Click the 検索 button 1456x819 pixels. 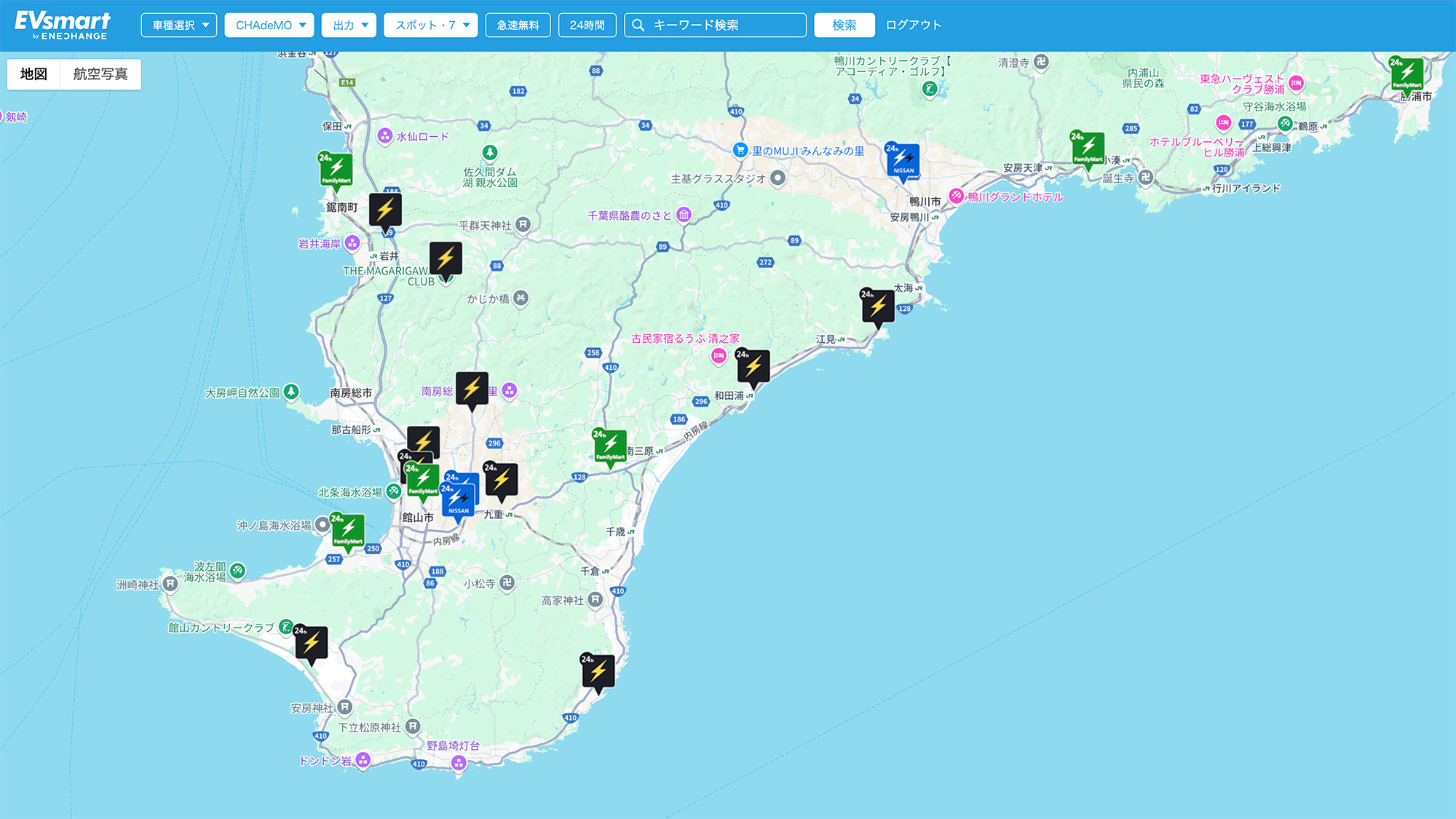844,25
